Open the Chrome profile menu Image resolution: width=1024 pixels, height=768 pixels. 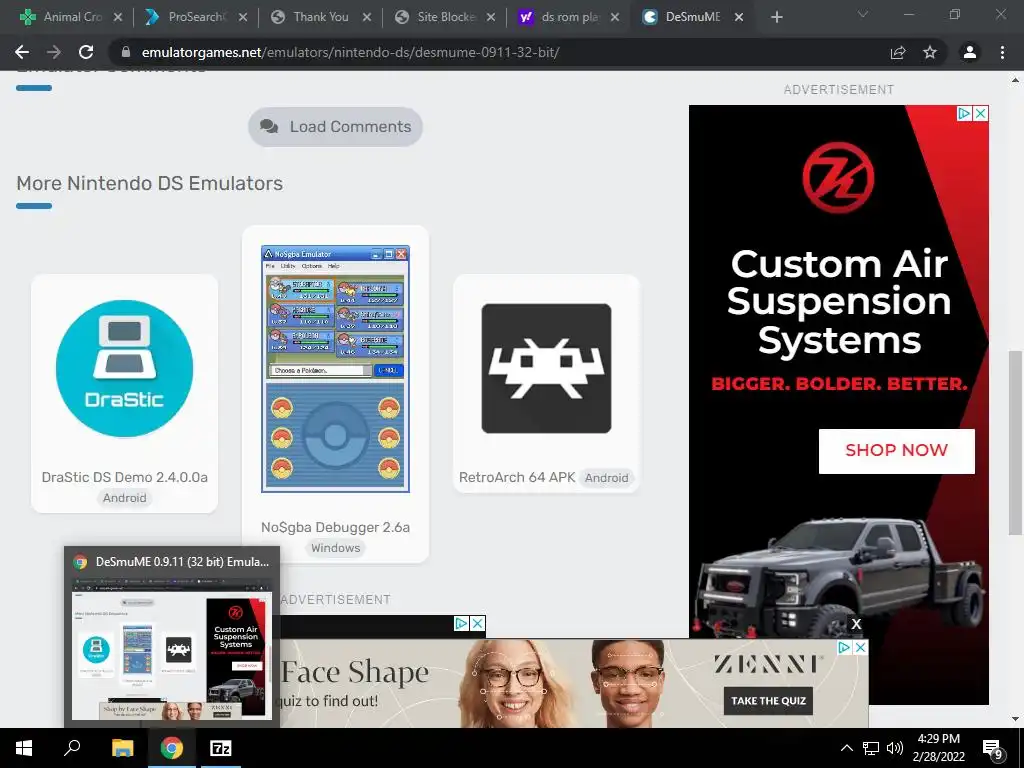pyautogui.click(x=970, y=52)
